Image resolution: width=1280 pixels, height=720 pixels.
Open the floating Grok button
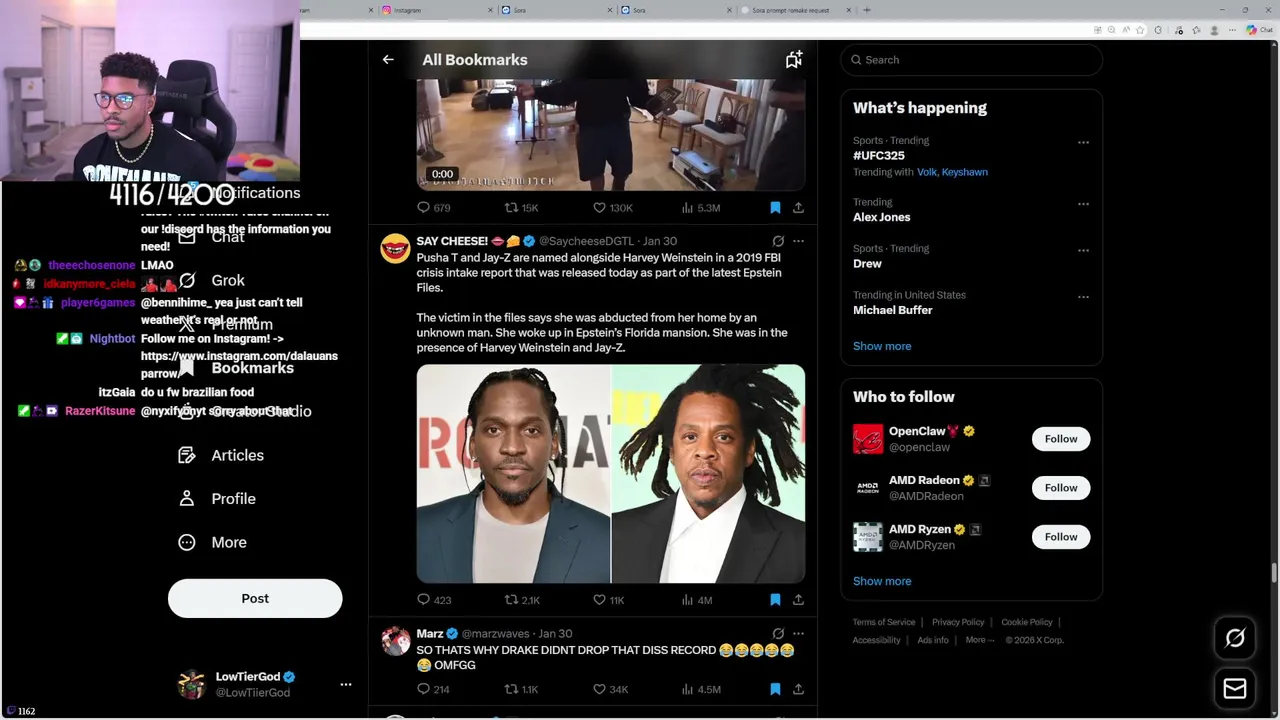point(1235,638)
